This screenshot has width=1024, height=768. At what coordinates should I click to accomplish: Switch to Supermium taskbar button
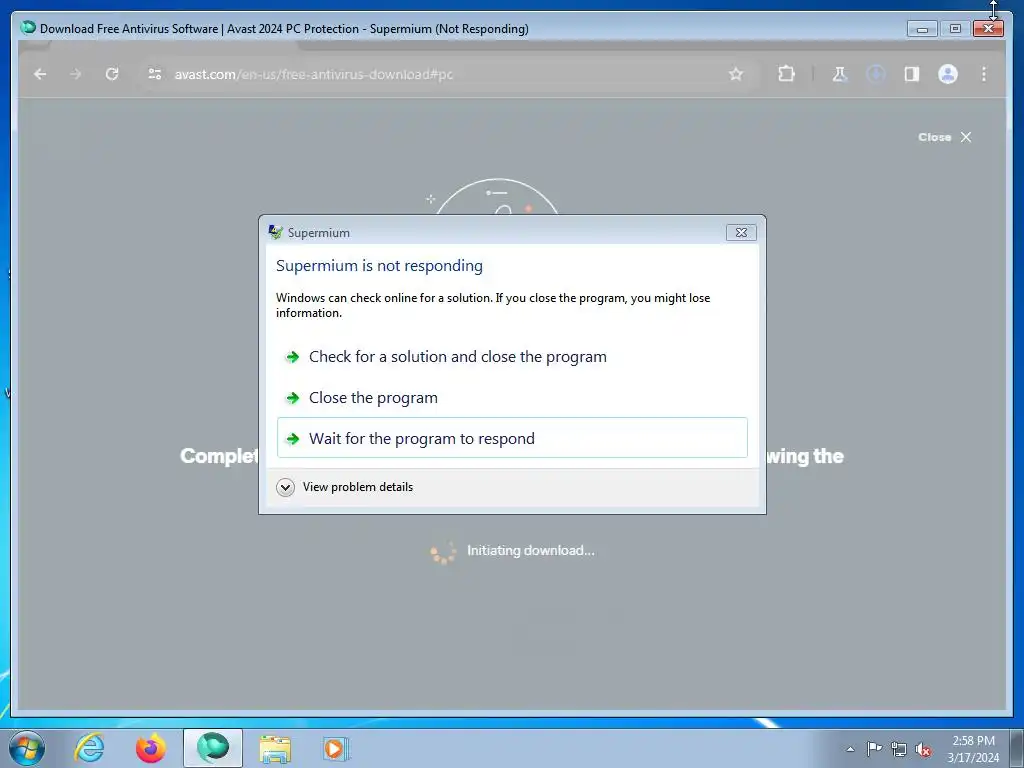pyautogui.click(x=213, y=748)
